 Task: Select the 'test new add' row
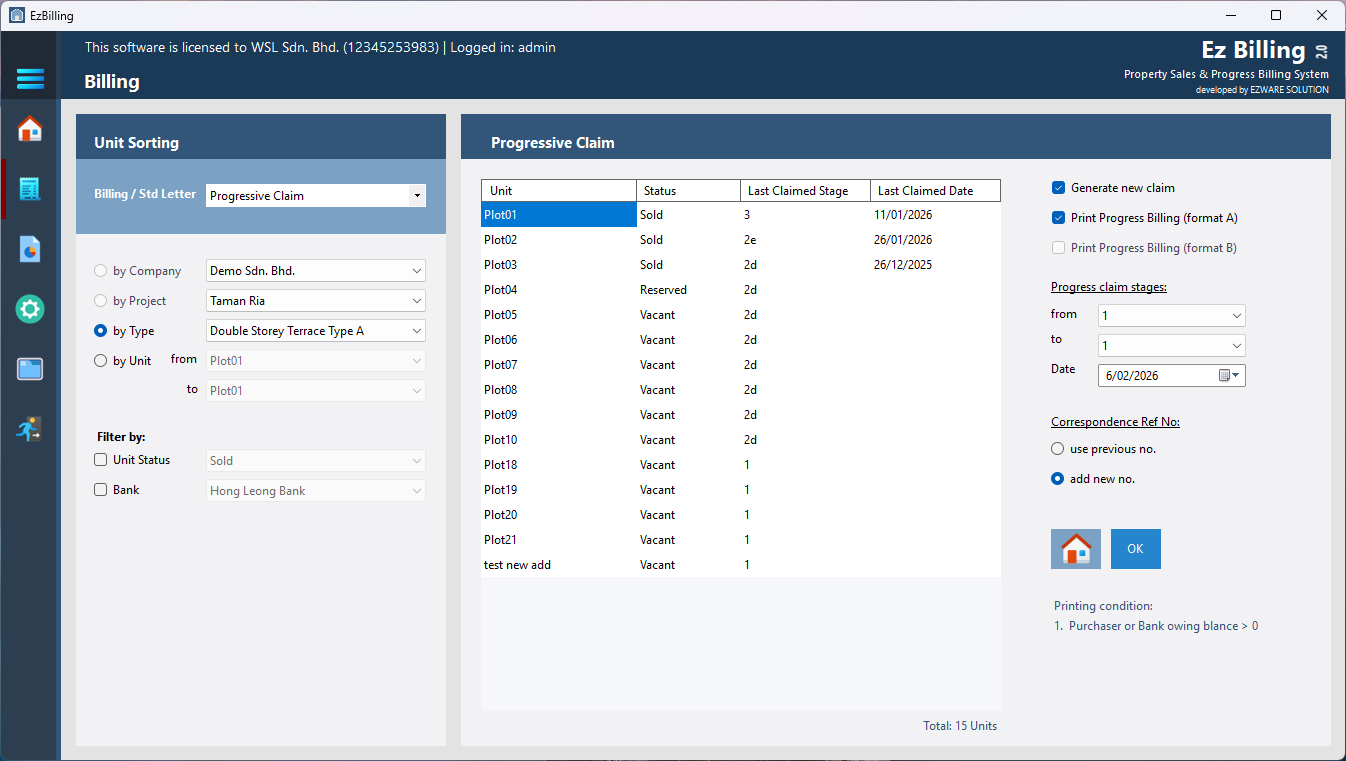(x=741, y=565)
